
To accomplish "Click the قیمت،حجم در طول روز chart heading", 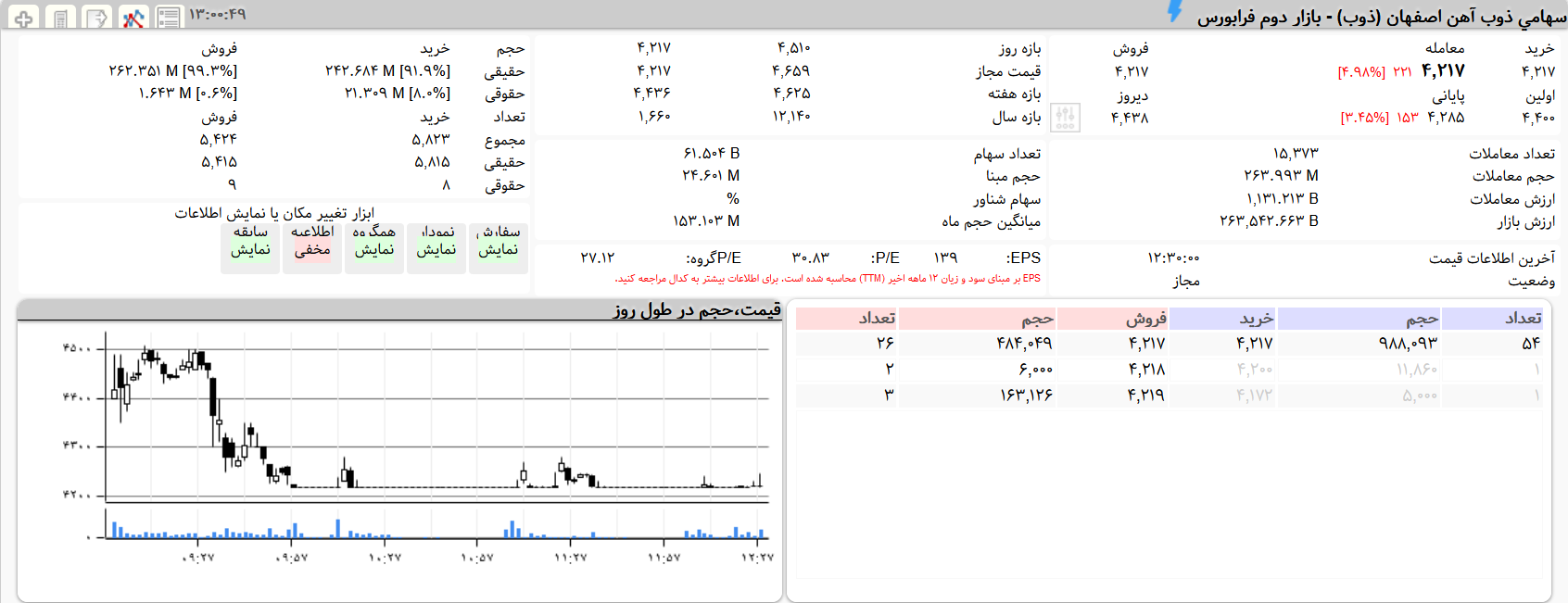I will point(697,310).
